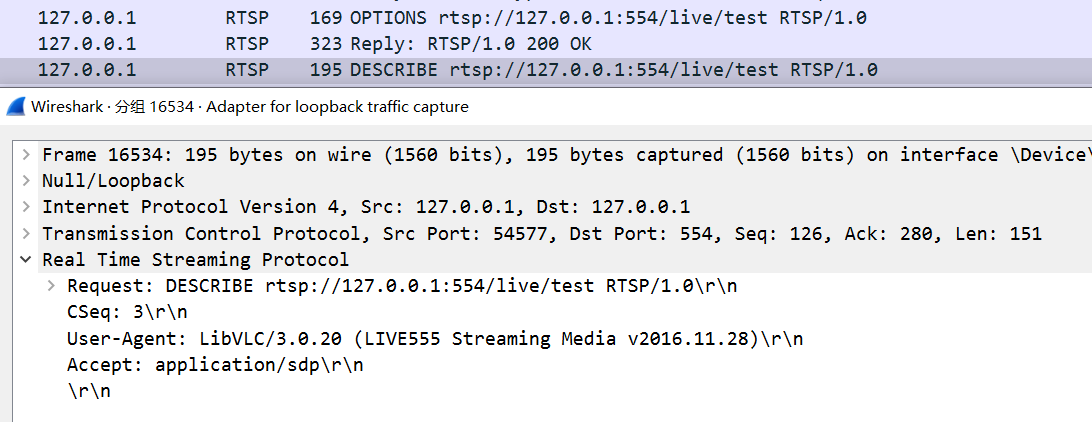
Task: Expand Internet Protocol Version 4 details
Action: [26, 207]
